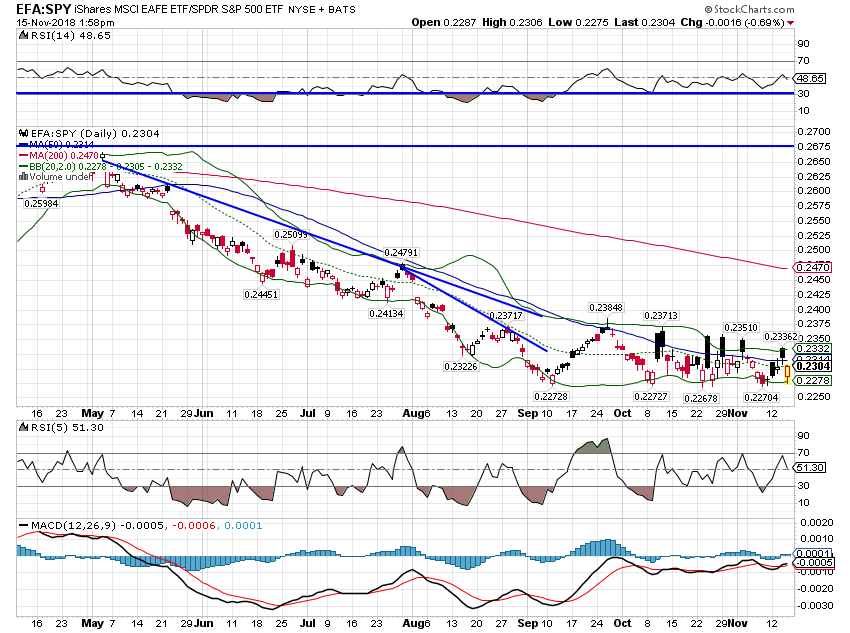
Task: Click the RSI(5) 51.30 legend label
Action: pyautogui.click(x=67, y=428)
